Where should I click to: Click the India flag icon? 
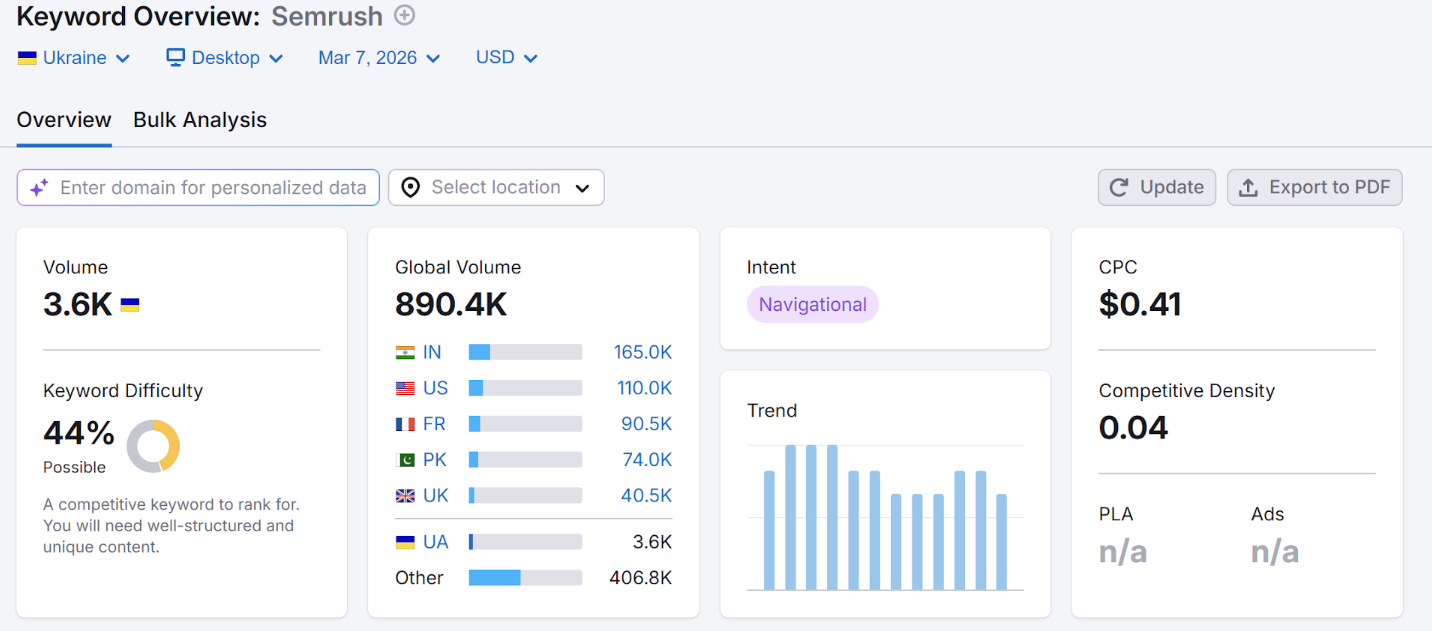pyautogui.click(x=405, y=352)
